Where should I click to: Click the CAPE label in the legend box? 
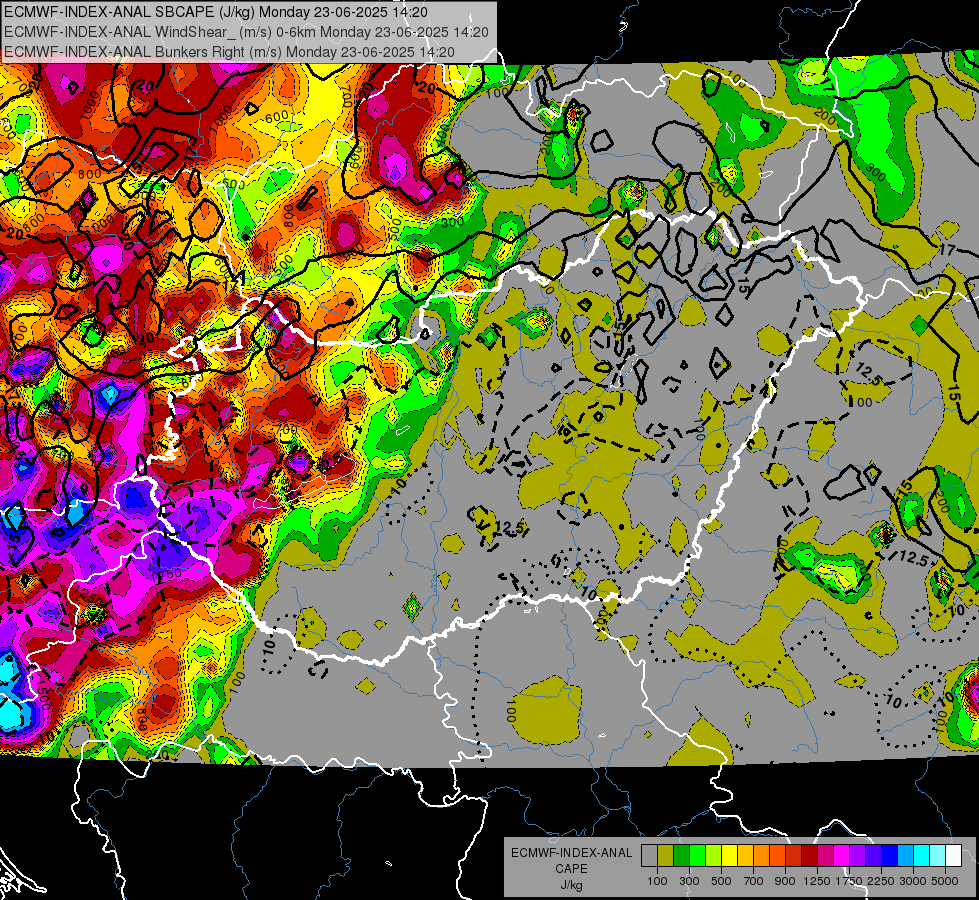[571, 869]
